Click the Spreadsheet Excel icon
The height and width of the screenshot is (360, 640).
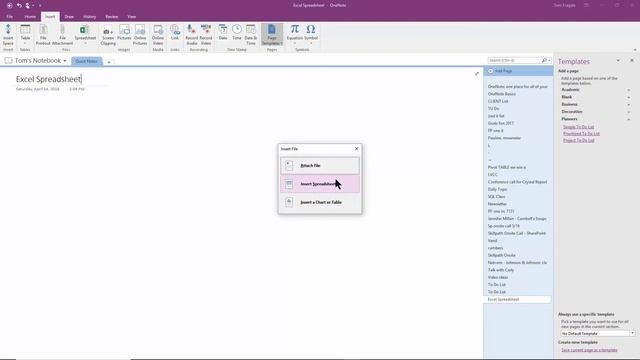84,30
